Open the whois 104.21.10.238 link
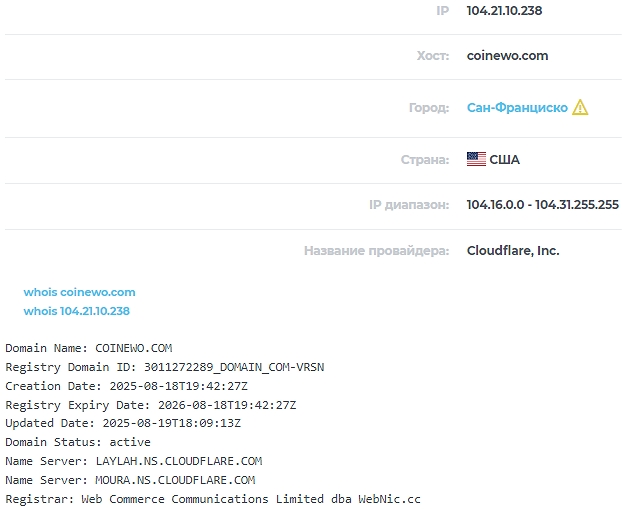Viewport: 622px width, 509px height. 77,312
